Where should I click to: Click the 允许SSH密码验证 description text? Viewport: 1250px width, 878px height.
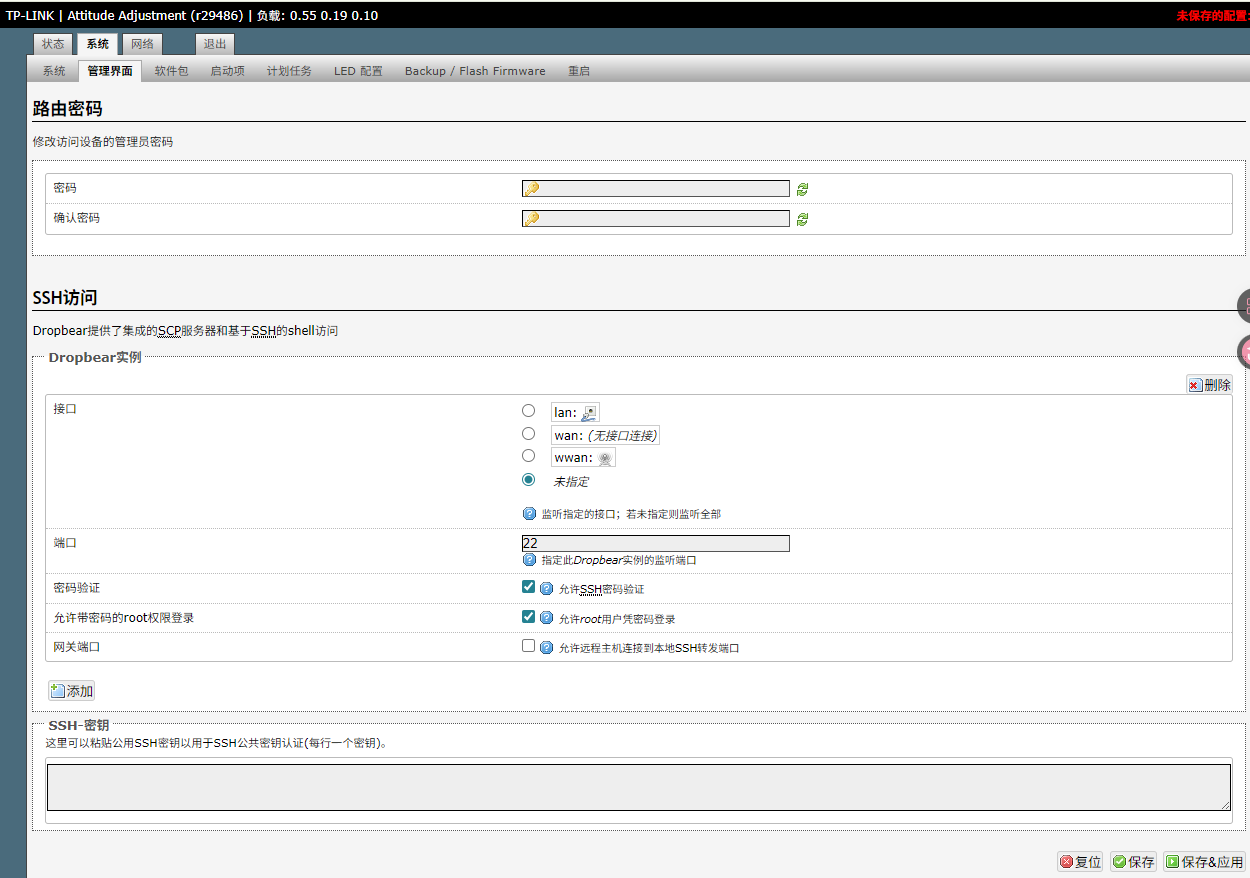(601, 589)
